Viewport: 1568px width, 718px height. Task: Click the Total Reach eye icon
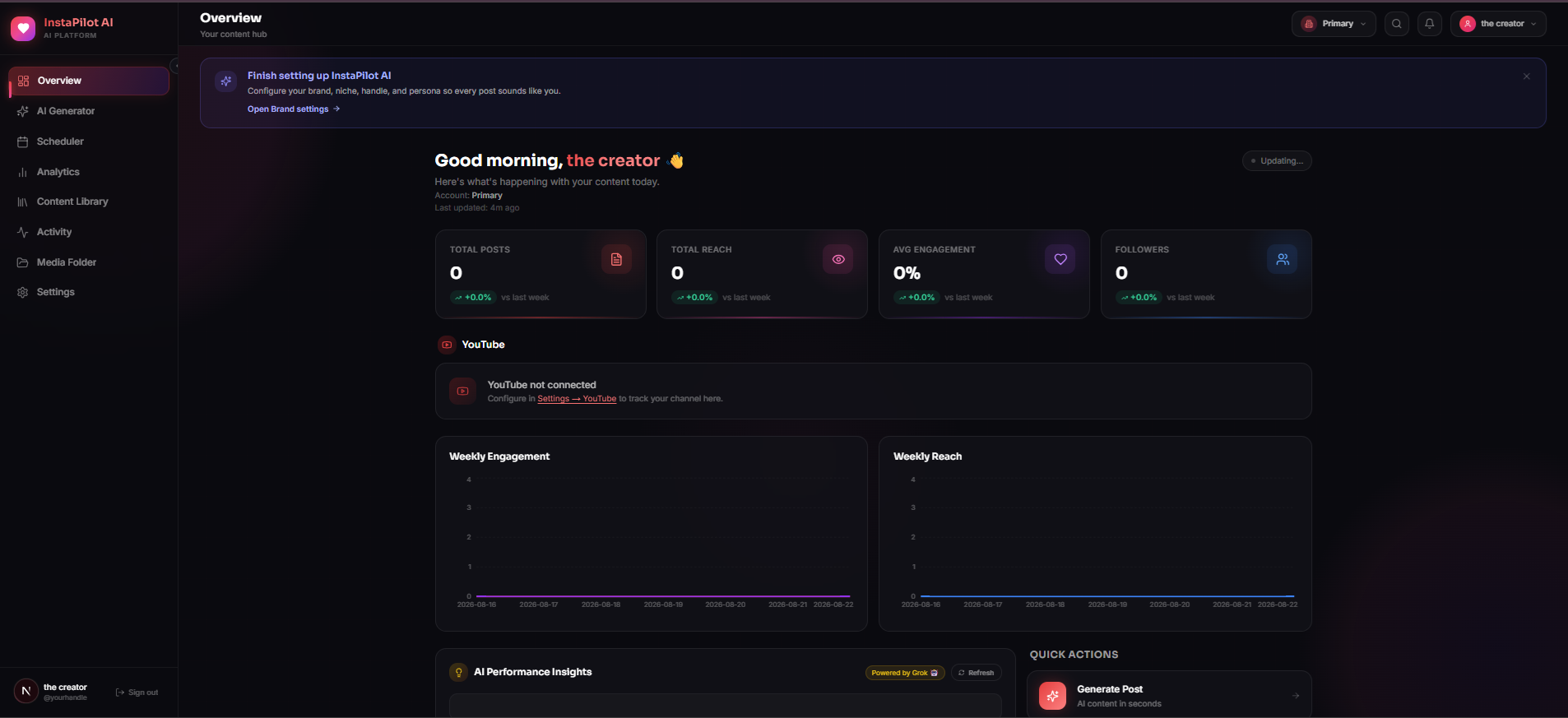838,259
